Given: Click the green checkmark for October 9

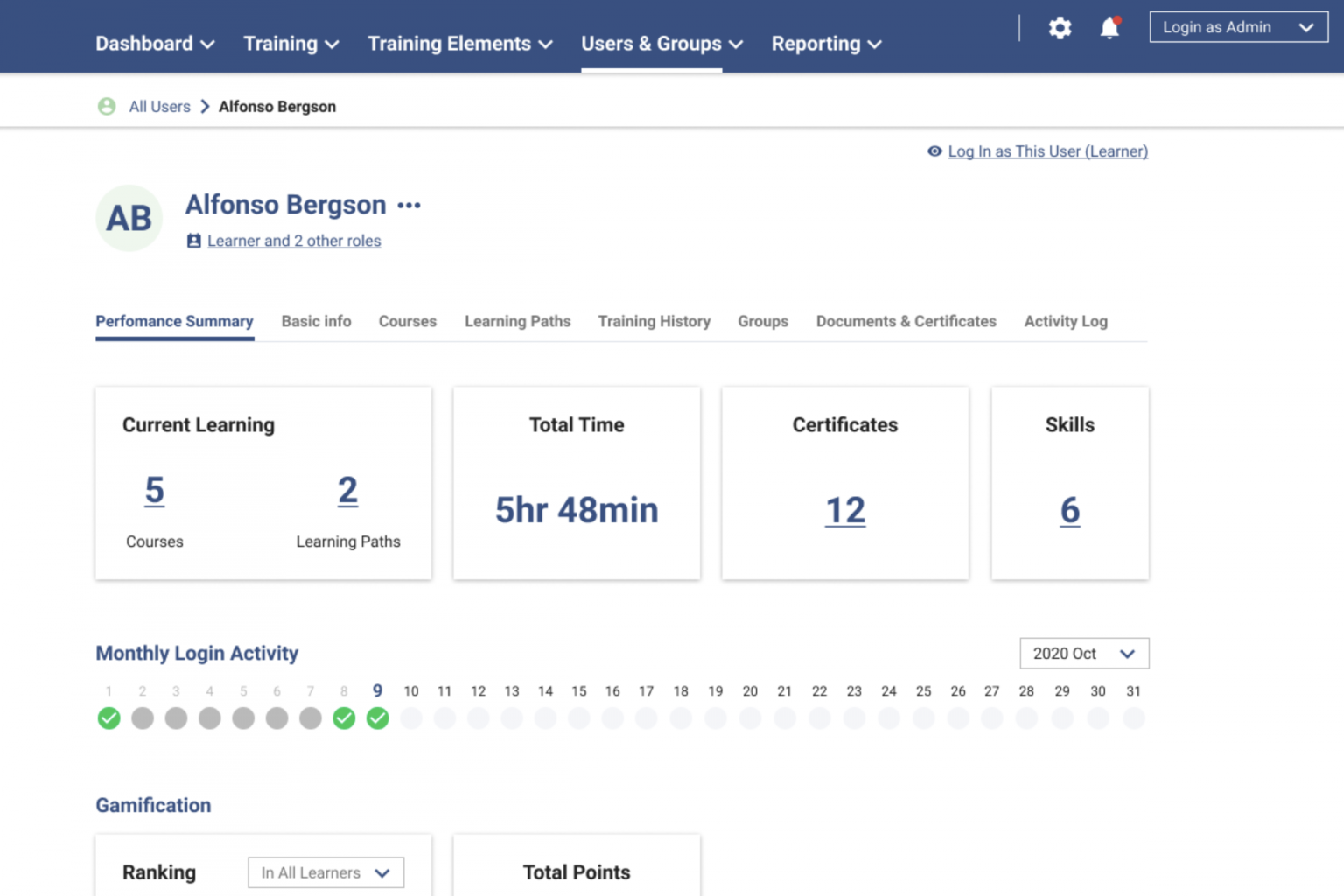Looking at the screenshot, I should [377, 718].
